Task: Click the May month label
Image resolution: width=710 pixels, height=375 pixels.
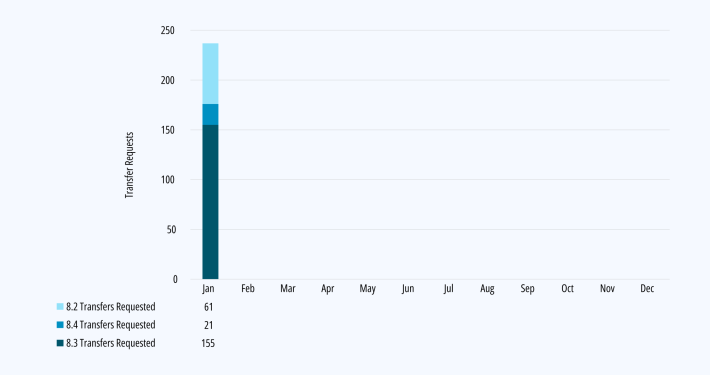Action: [367, 289]
